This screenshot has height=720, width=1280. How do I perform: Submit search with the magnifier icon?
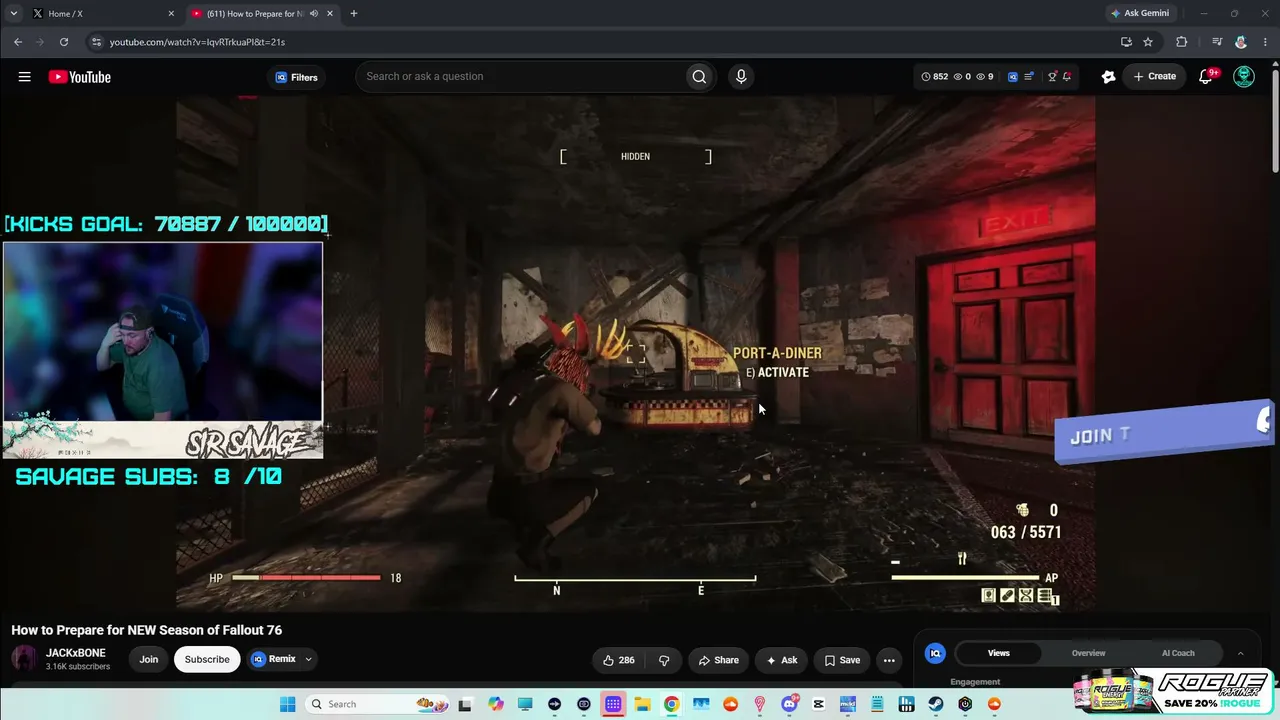699,77
